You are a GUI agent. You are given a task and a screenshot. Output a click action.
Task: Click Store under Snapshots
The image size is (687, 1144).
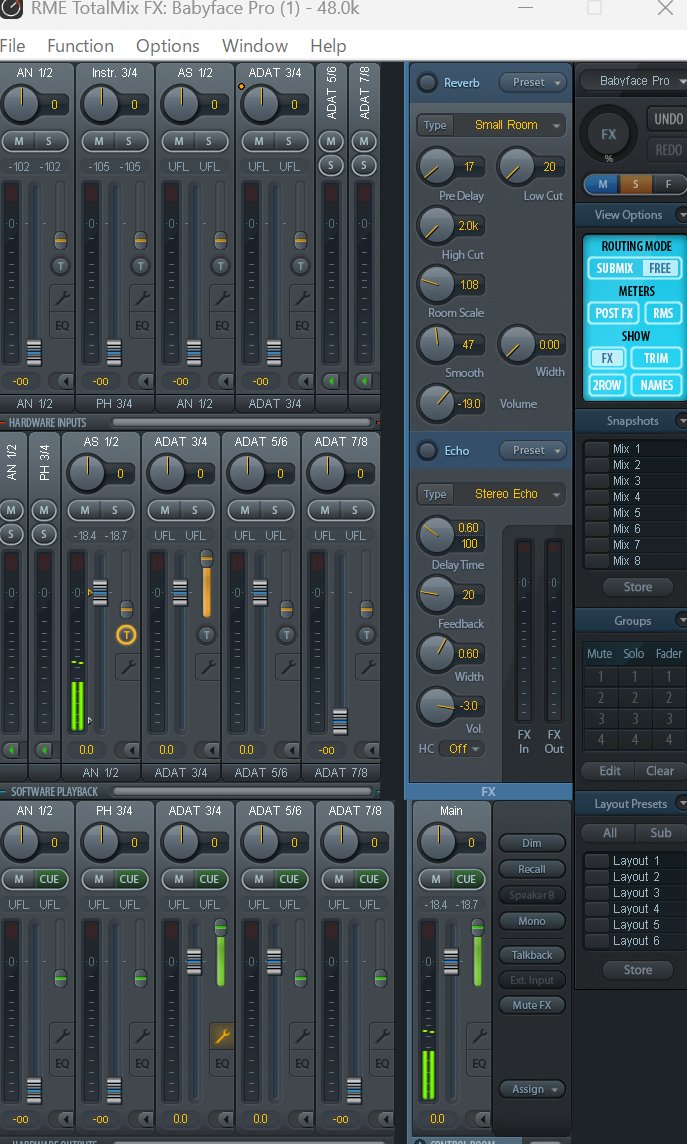(x=637, y=587)
